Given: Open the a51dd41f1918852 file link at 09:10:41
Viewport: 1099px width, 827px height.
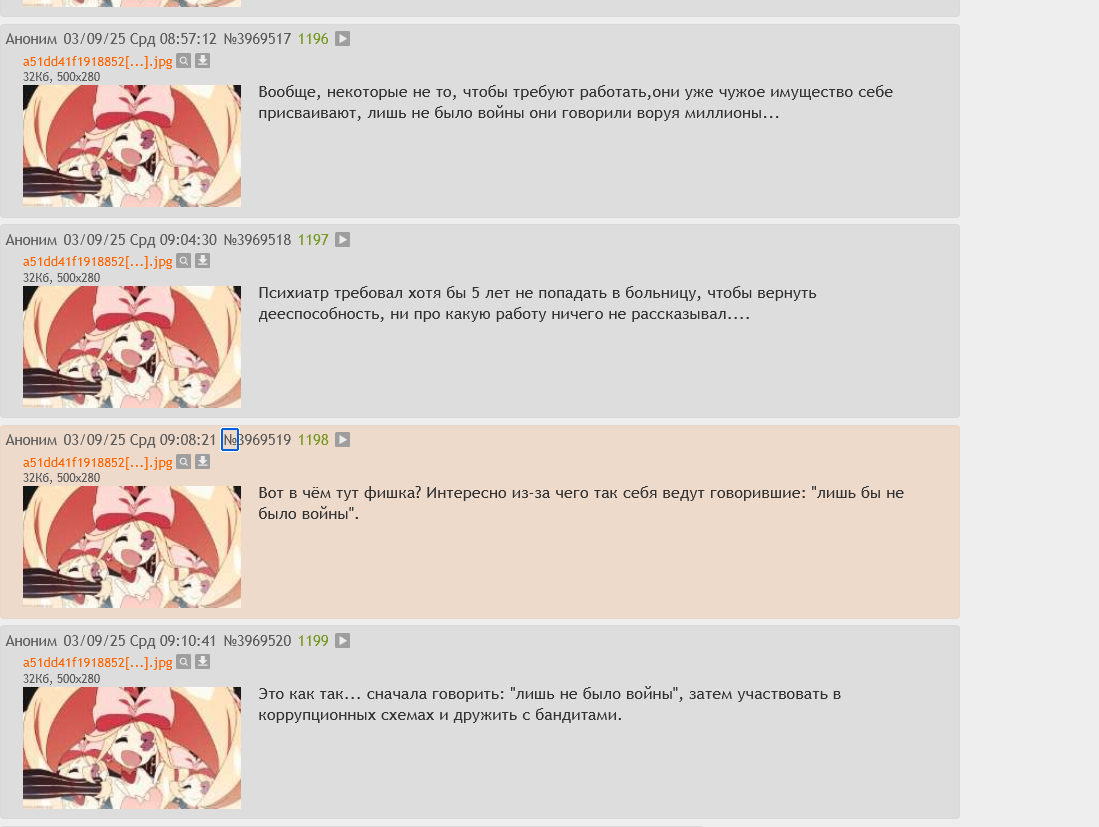Looking at the screenshot, I should tap(97, 663).
